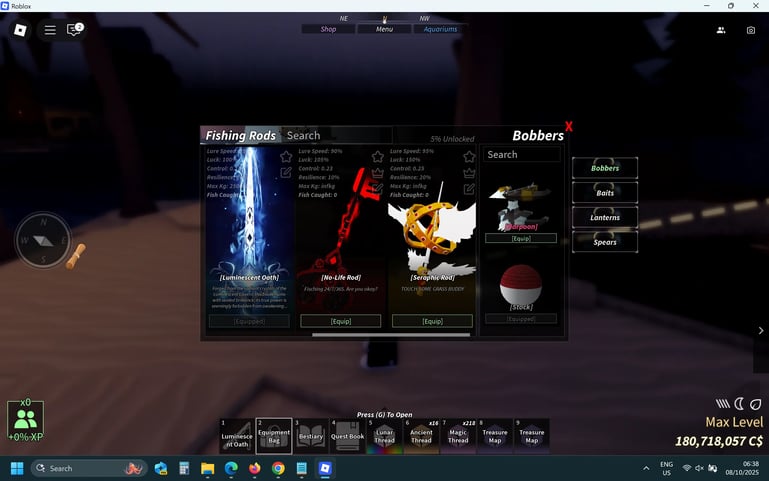The image size is (769, 481).
Task: Open the Shop button at top
Action: 328,29
